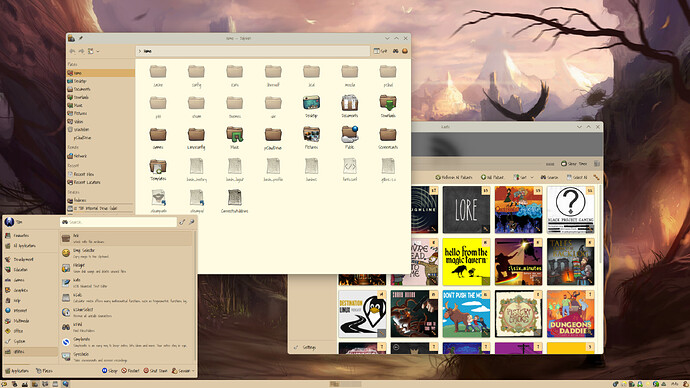The height and width of the screenshot is (388, 690).
Task: Click pin icon in Dolphin title bar
Action: pyautogui.click(x=81, y=38)
